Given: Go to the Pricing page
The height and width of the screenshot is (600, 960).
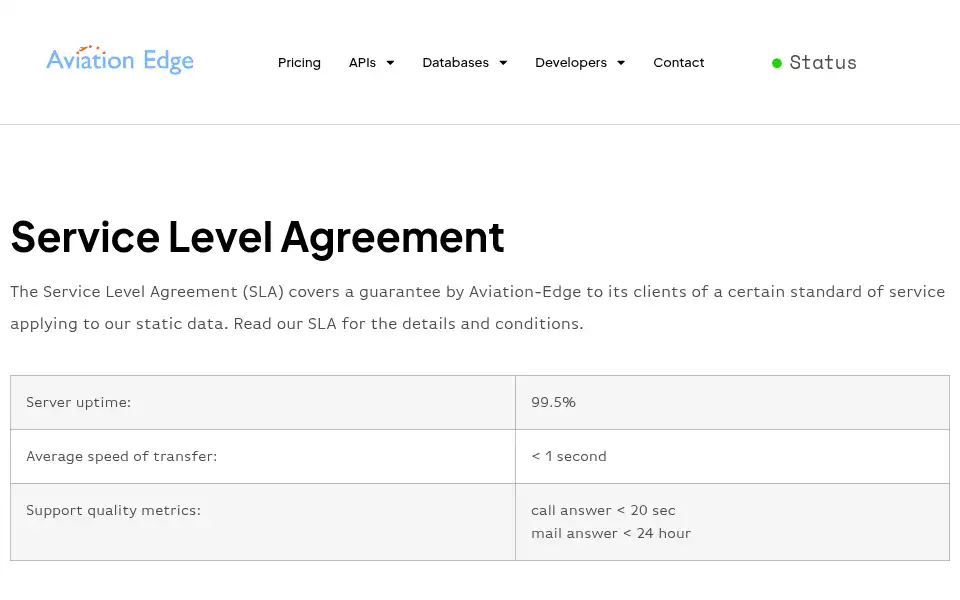Looking at the screenshot, I should (x=299, y=62).
